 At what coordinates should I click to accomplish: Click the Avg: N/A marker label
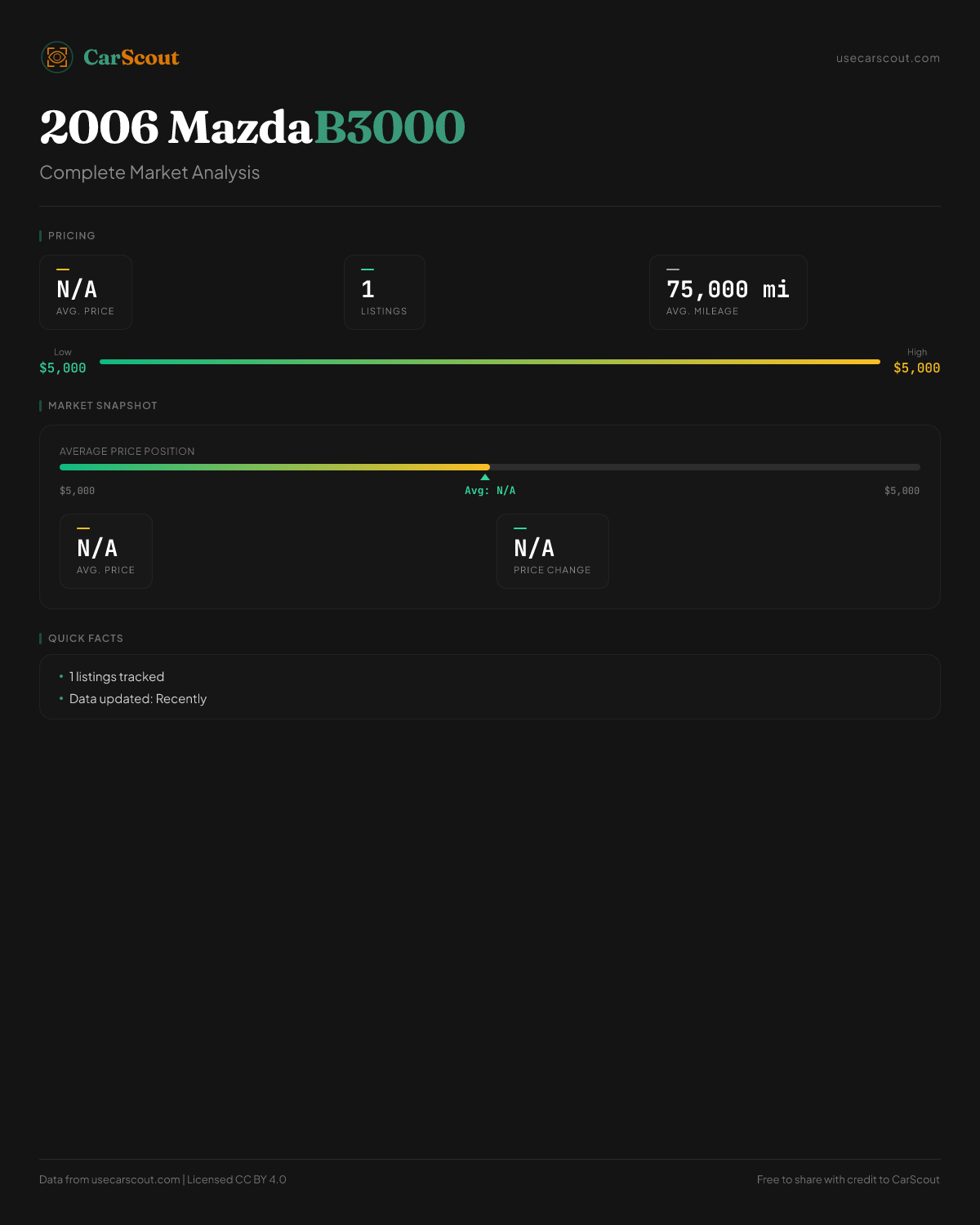click(x=490, y=491)
